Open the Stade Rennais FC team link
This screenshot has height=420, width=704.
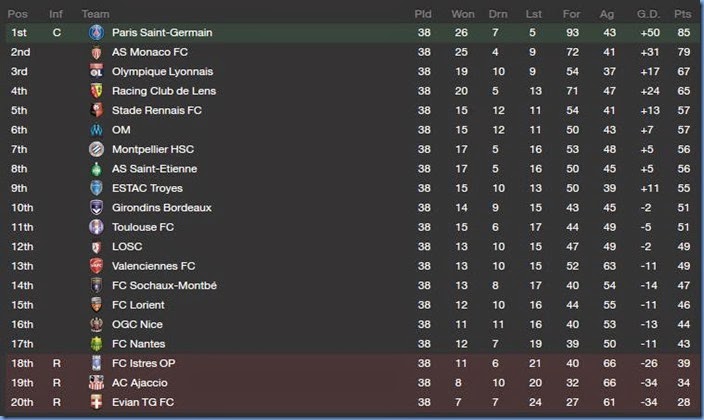(x=157, y=111)
